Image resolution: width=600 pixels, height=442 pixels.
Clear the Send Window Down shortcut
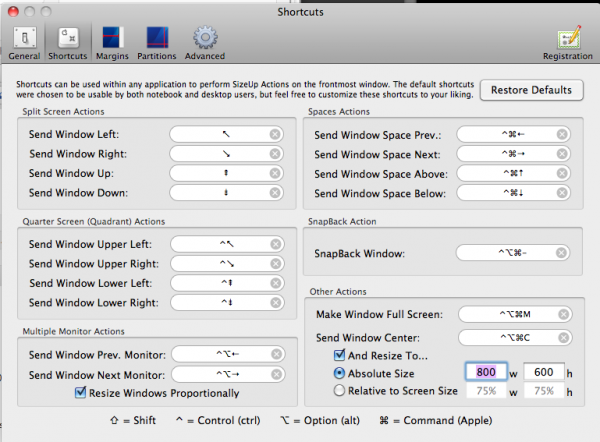(275, 192)
